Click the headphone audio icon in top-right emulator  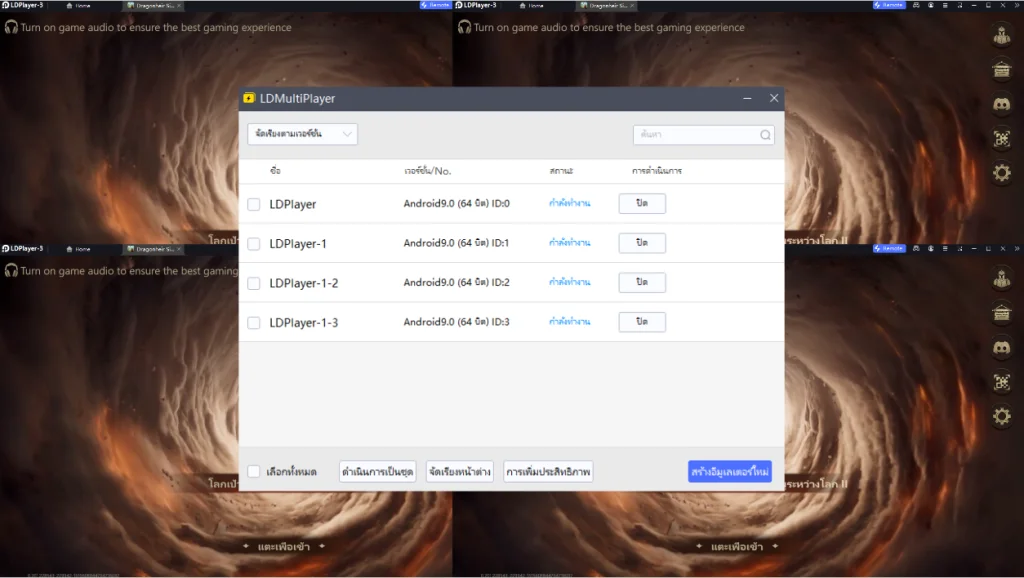[464, 27]
